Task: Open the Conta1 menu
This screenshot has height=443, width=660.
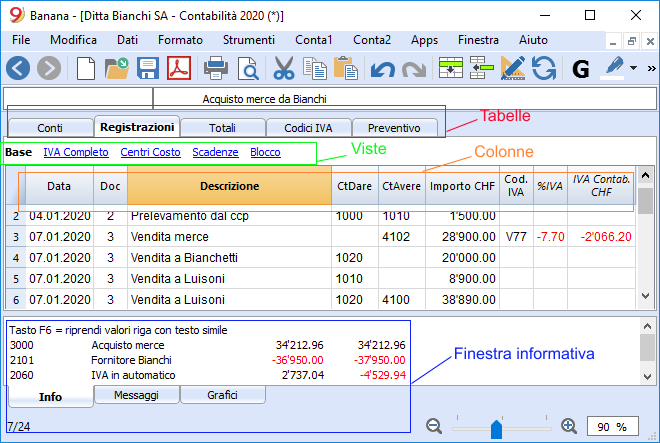Action: pos(314,40)
